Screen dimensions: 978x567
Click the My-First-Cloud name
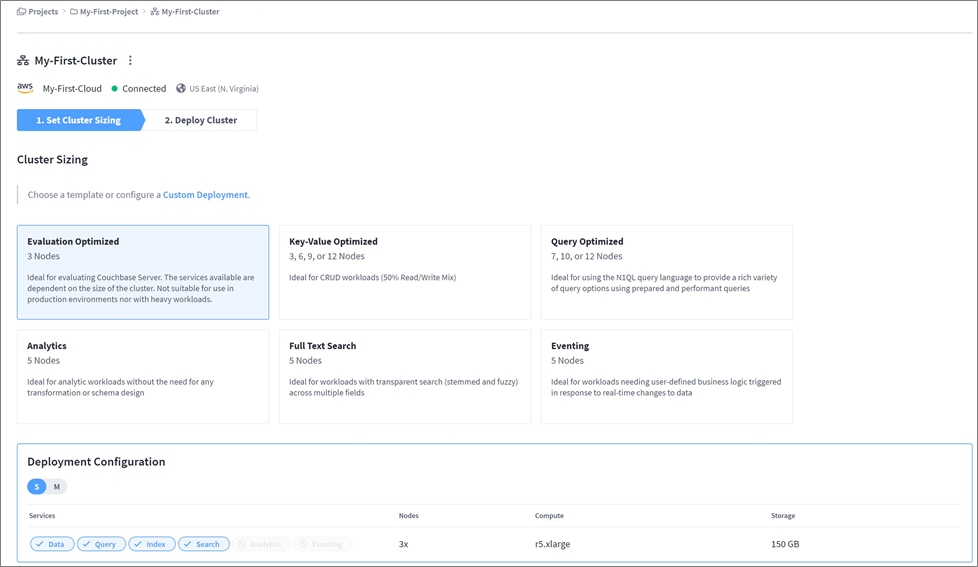72,89
